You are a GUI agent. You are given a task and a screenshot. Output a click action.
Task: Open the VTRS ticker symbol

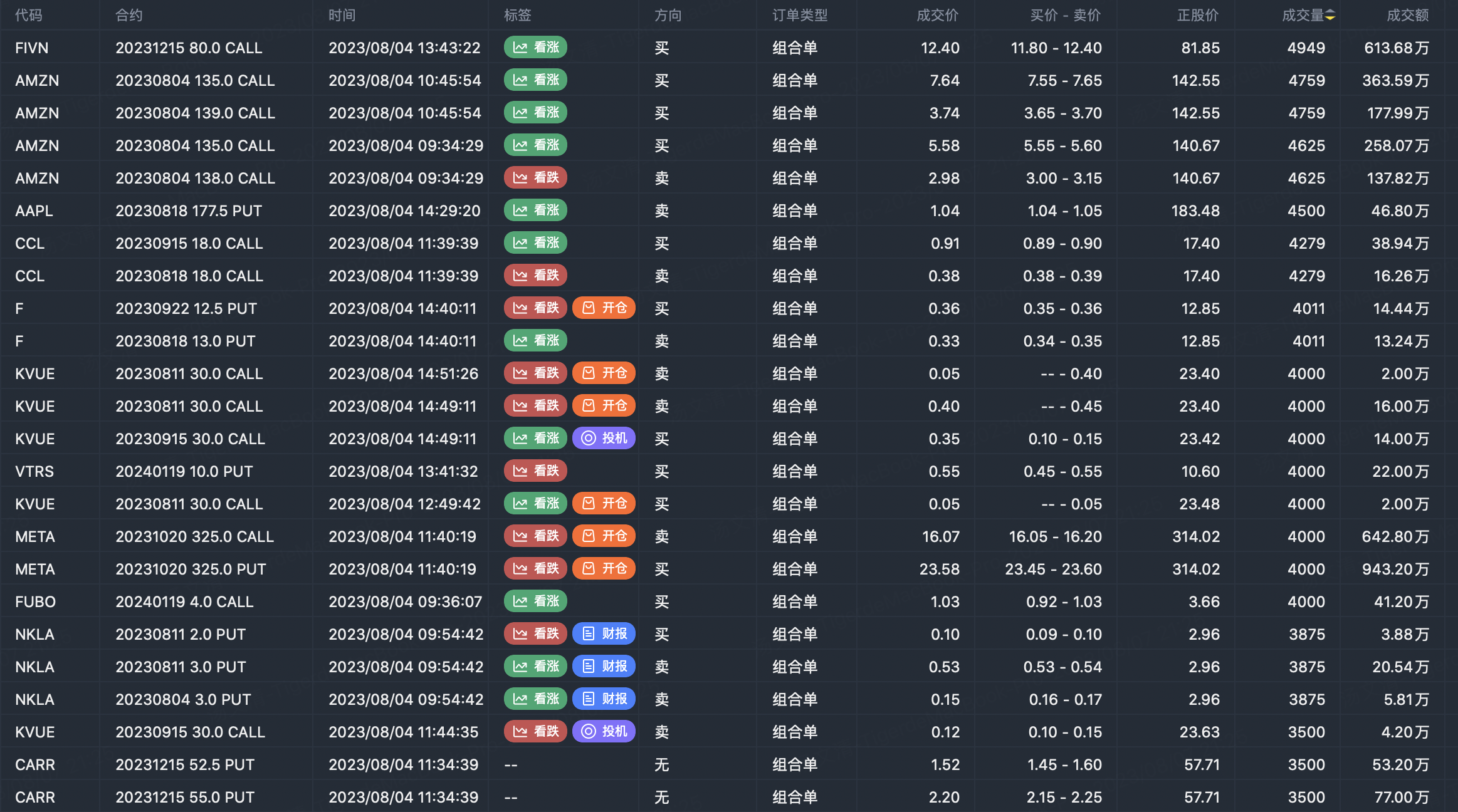tap(34, 472)
